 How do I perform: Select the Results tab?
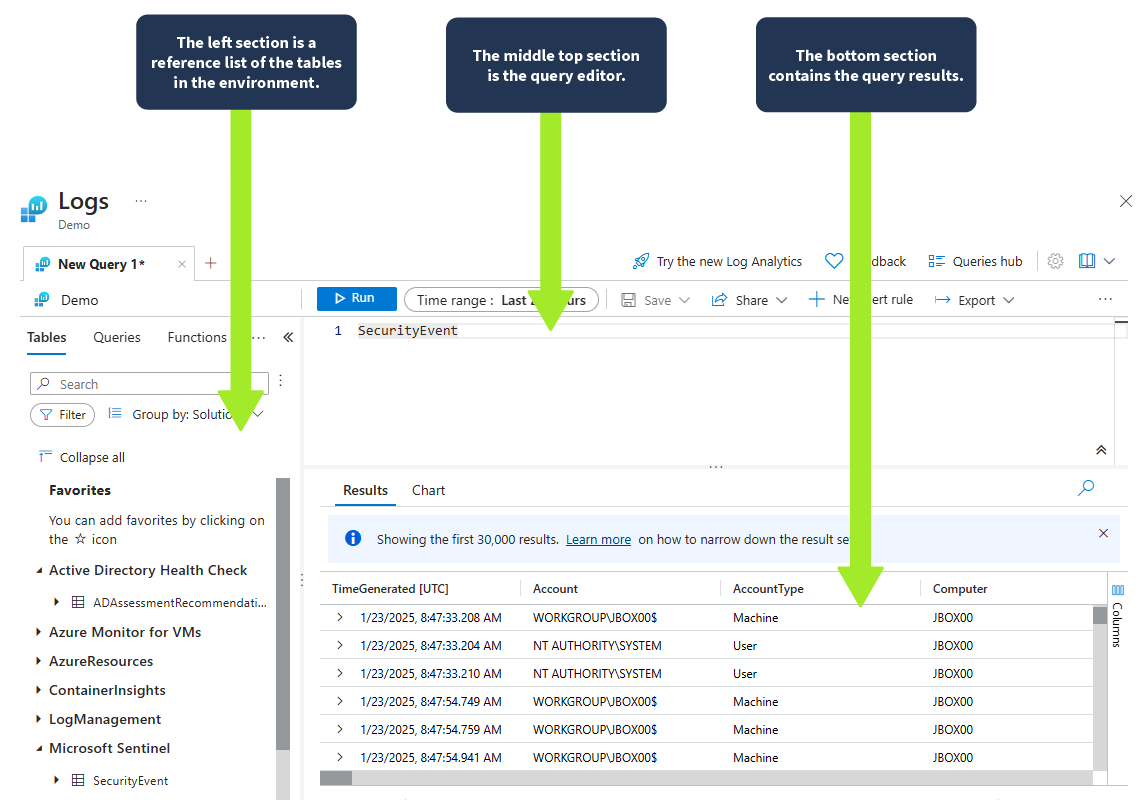(x=365, y=490)
